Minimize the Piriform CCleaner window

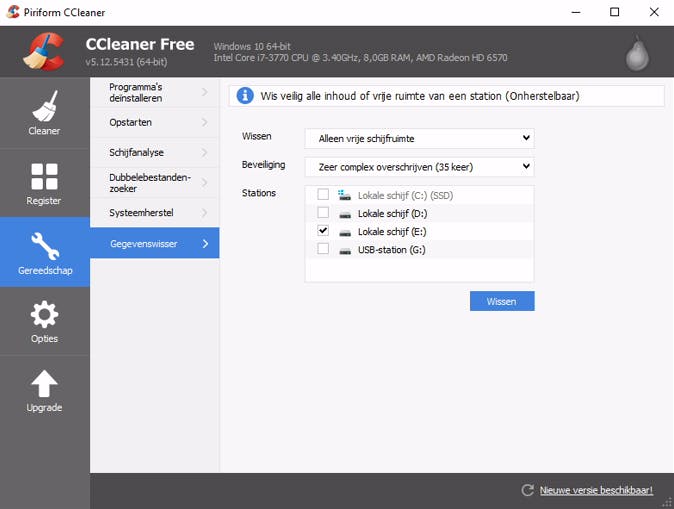576,12
